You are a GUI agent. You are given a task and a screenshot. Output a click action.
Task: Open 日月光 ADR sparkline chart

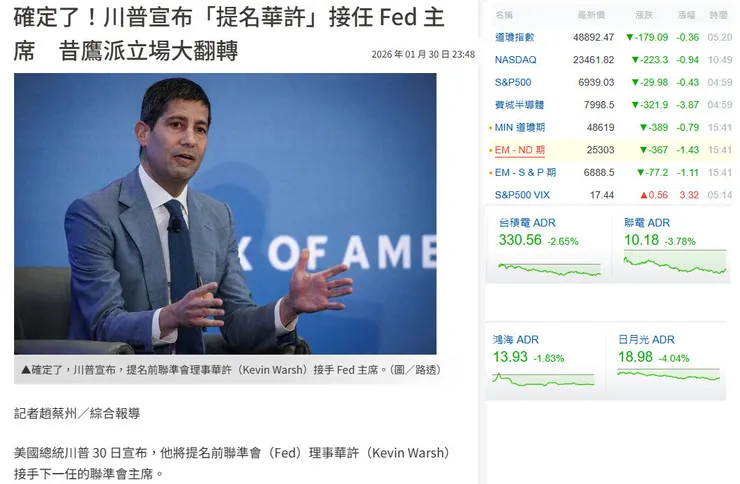click(x=668, y=376)
